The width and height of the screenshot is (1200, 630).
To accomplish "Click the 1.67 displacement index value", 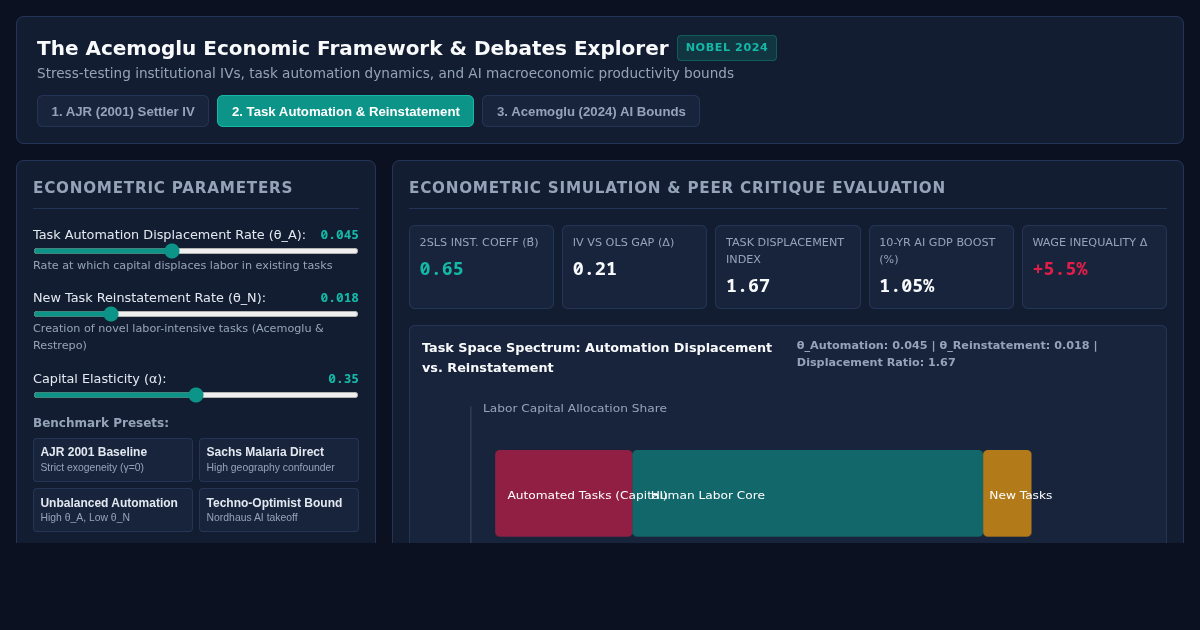I will (748, 286).
